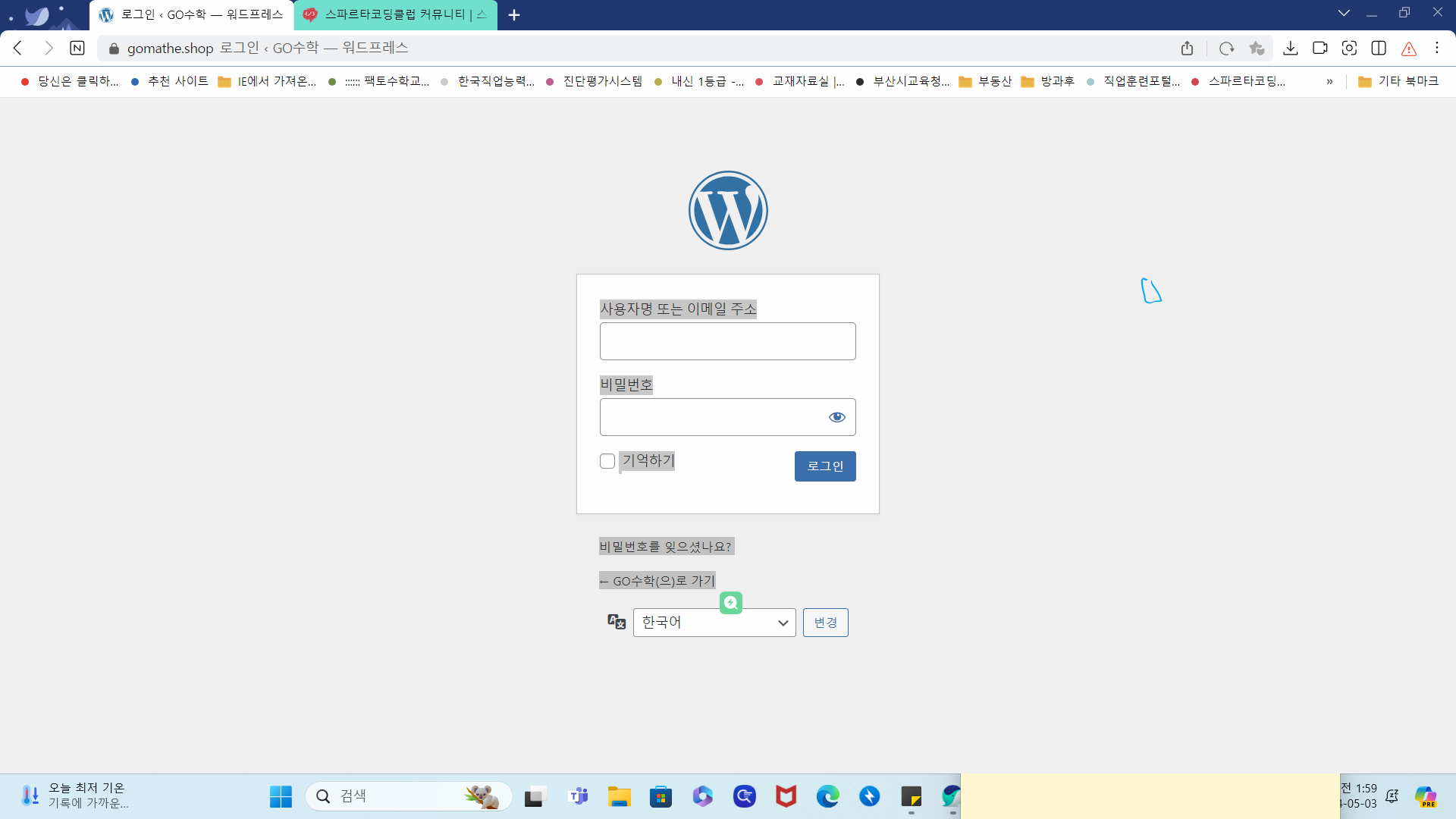Click the WordPress logo above the login form
Screen dimensions: 1456x819
[x=728, y=210]
